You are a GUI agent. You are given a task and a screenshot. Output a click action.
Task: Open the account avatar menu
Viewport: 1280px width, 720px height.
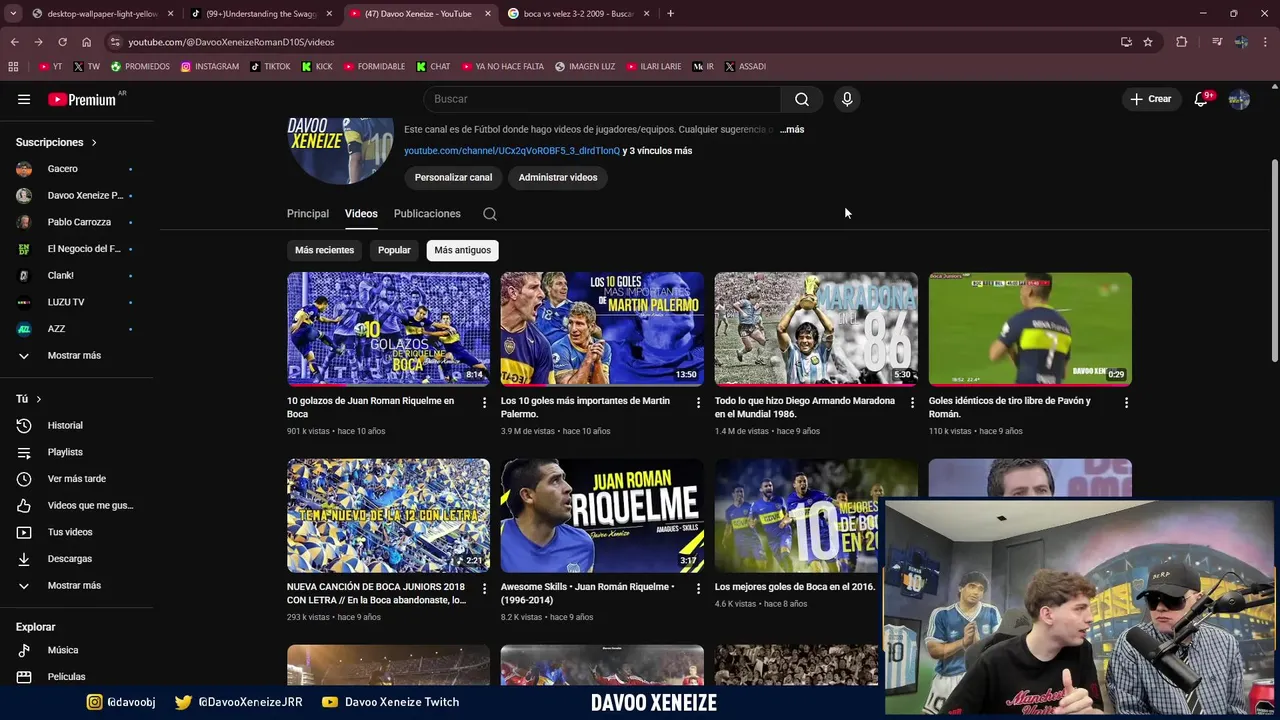(x=1239, y=99)
